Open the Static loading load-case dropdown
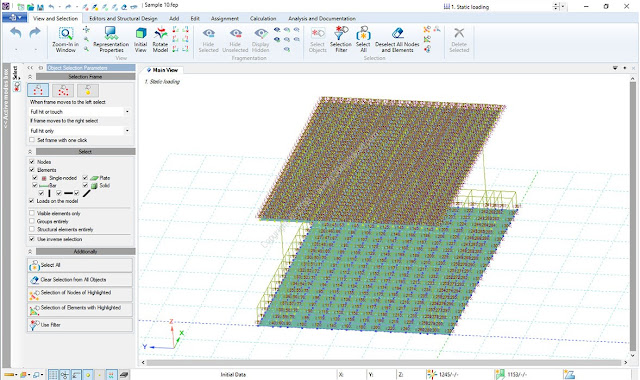The height and width of the screenshot is (380, 640). click(x=563, y=7)
